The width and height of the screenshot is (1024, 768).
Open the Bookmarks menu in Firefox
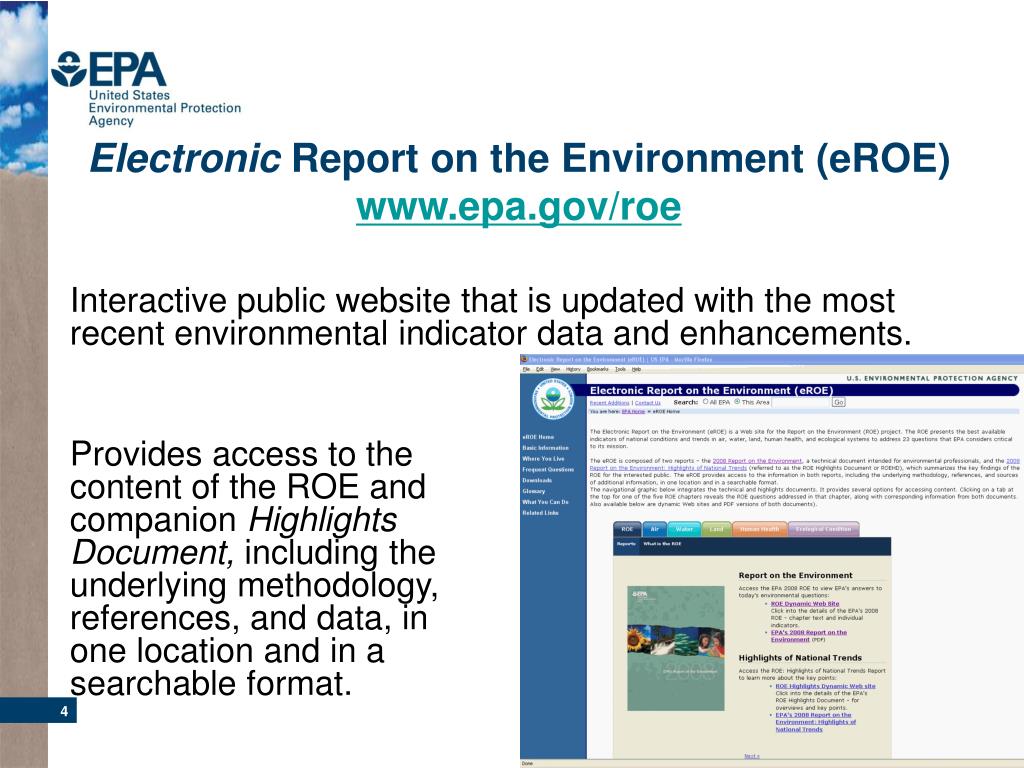click(597, 369)
